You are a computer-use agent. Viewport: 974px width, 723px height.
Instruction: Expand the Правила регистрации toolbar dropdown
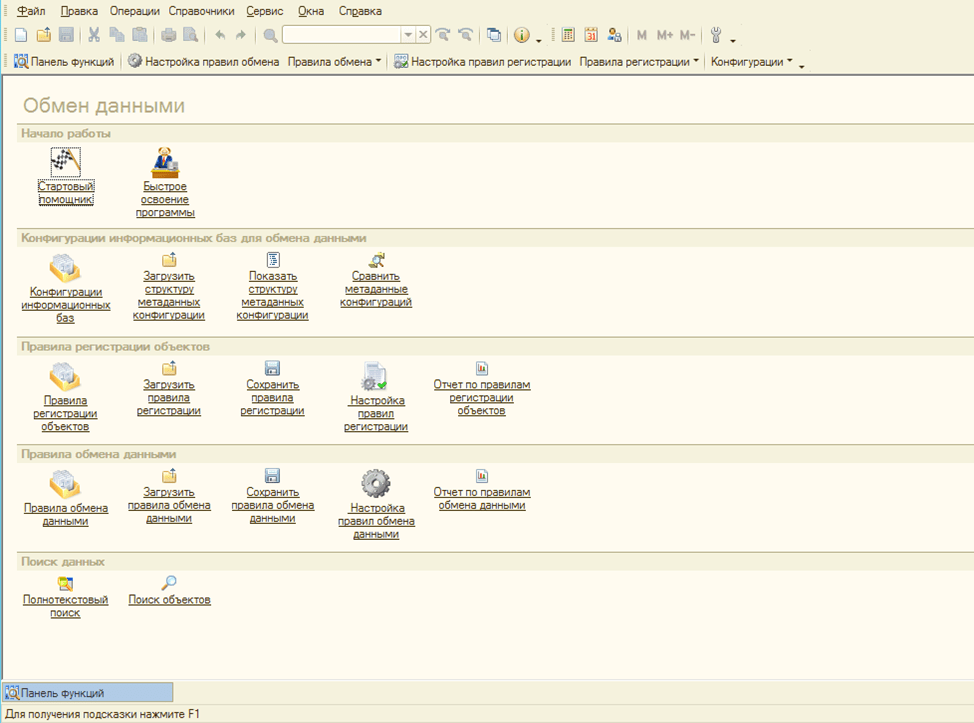tap(639, 62)
